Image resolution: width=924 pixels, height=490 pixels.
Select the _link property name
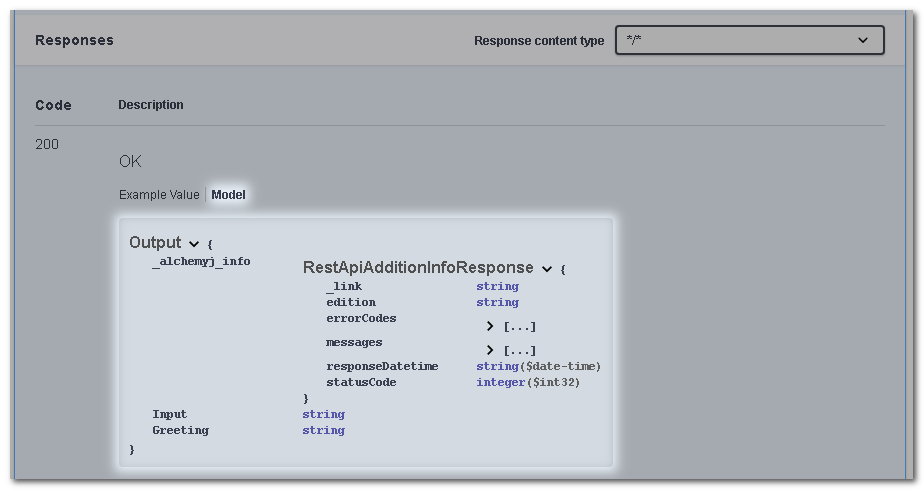click(343, 286)
